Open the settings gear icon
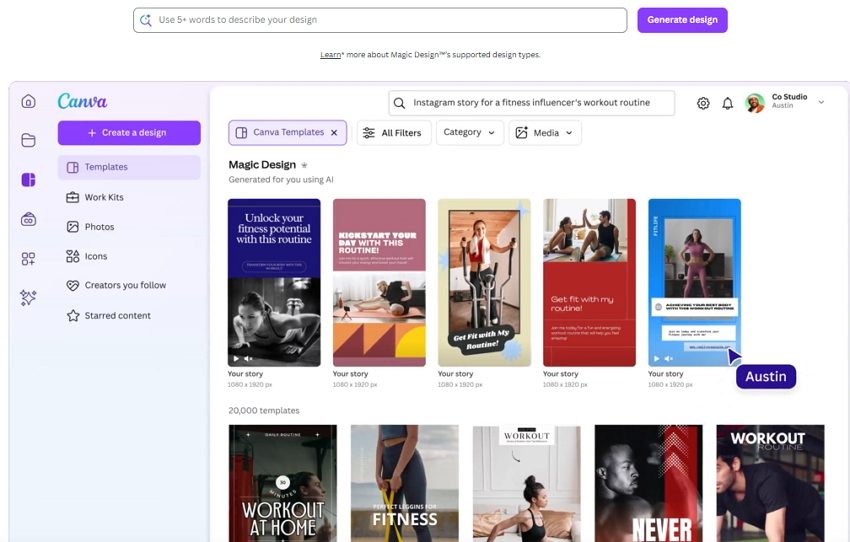The width and height of the screenshot is (850, 542). [703, 103]
